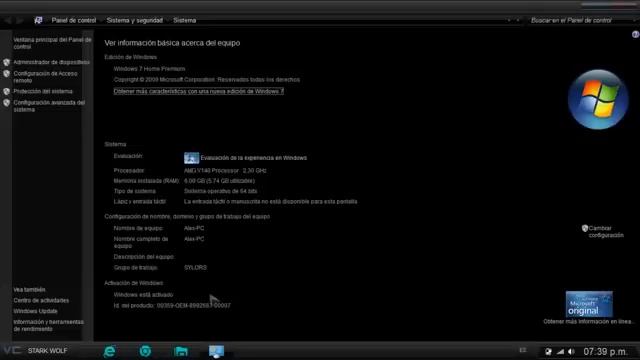Open Información y herramientas de rendimiento link
The image size is (640, 360).
[x=49, y=325]
